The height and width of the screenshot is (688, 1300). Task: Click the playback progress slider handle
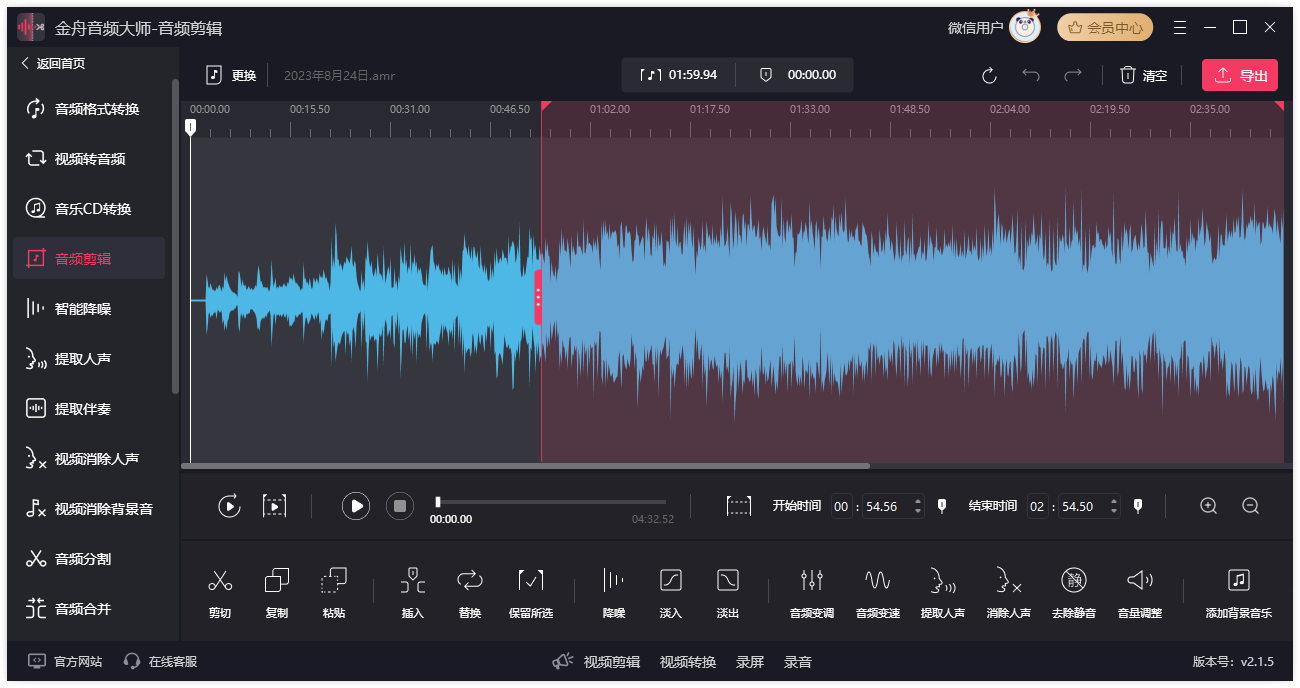[437, 502]
